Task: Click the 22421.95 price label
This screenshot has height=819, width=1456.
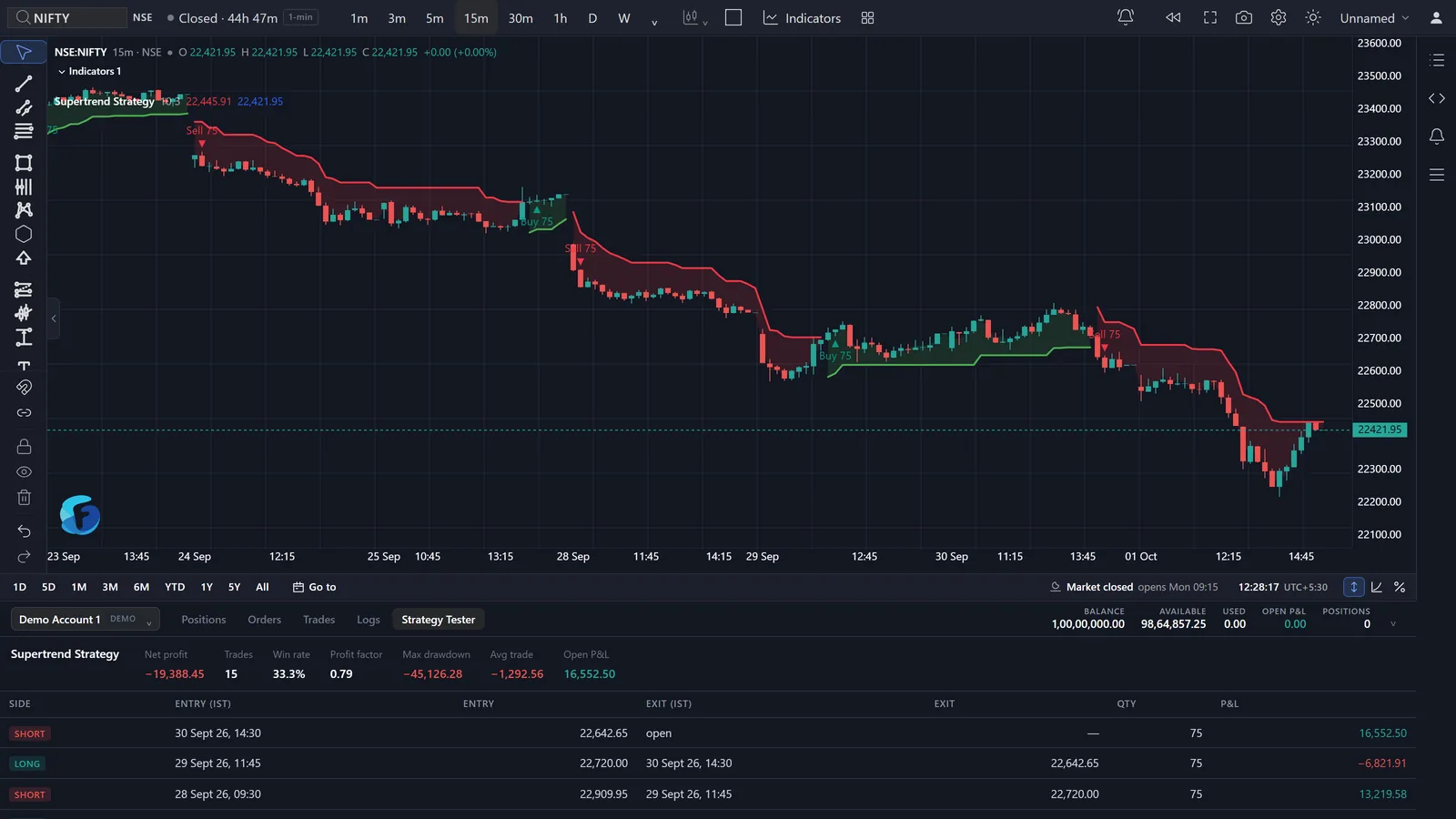Action: pos(1380,430)
